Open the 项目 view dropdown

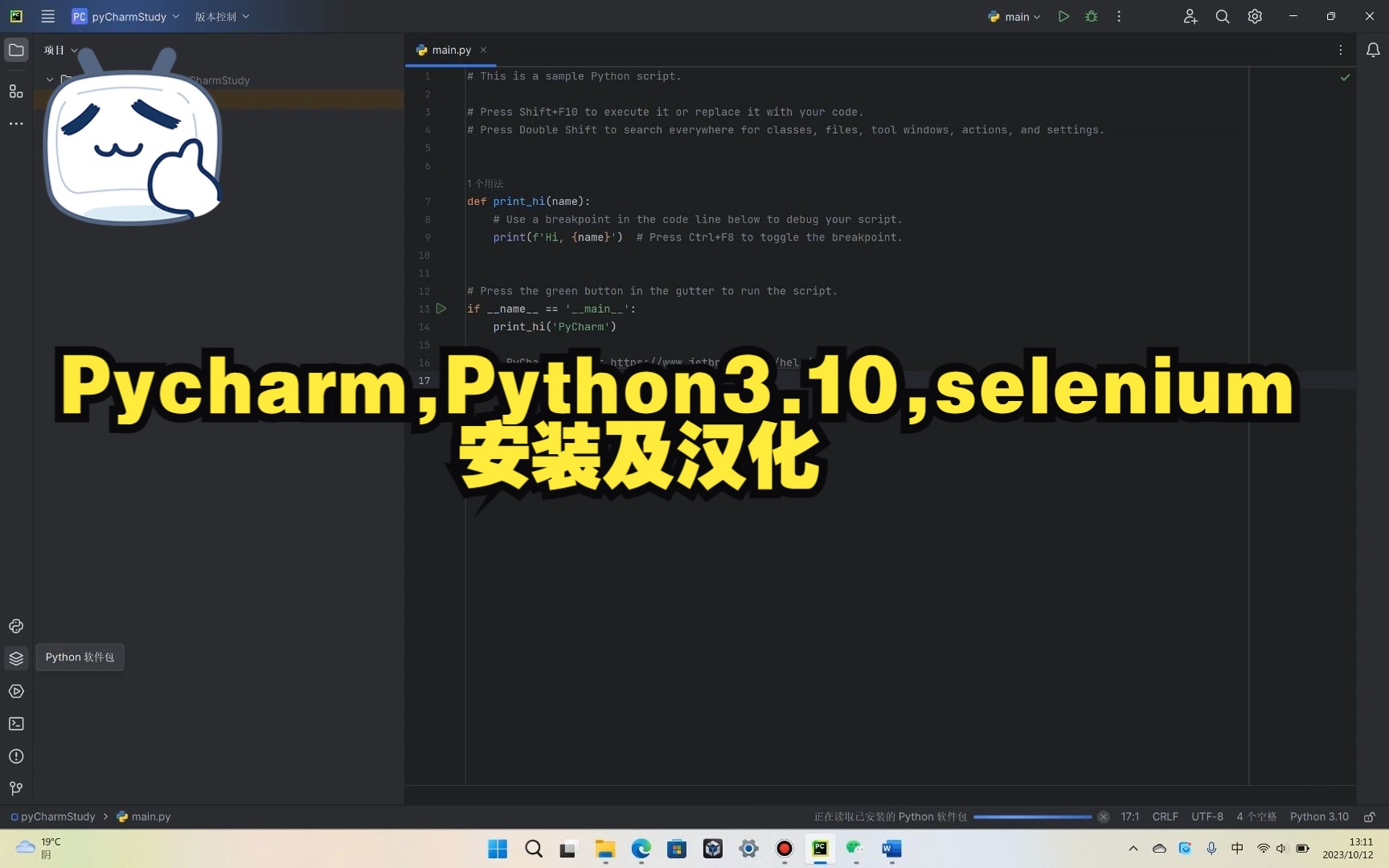(61, 50)
